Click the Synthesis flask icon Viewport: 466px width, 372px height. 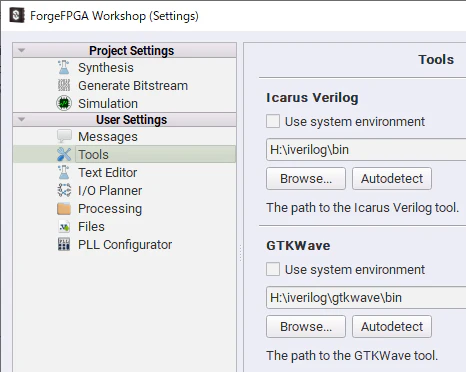pos(64,68)
